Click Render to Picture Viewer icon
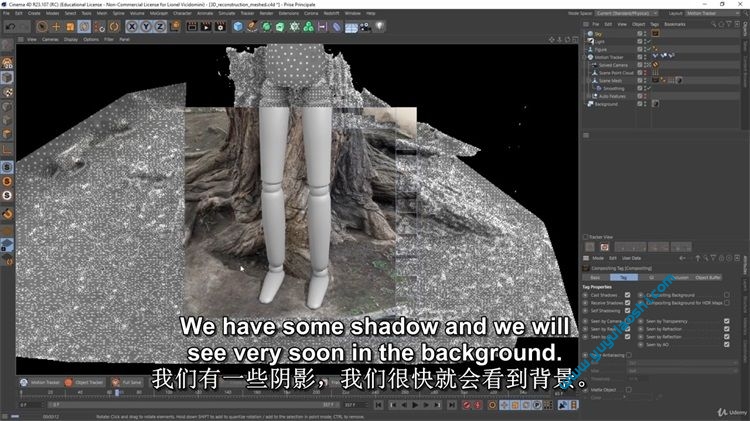Image resolution: width=750 pixels, height=421 pixels. 206,27
